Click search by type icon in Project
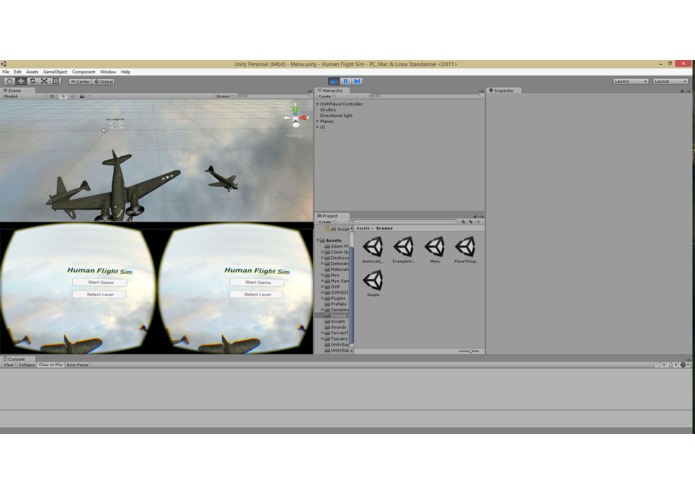The width and height of the screenshot is (695, 494). [463, 222]
